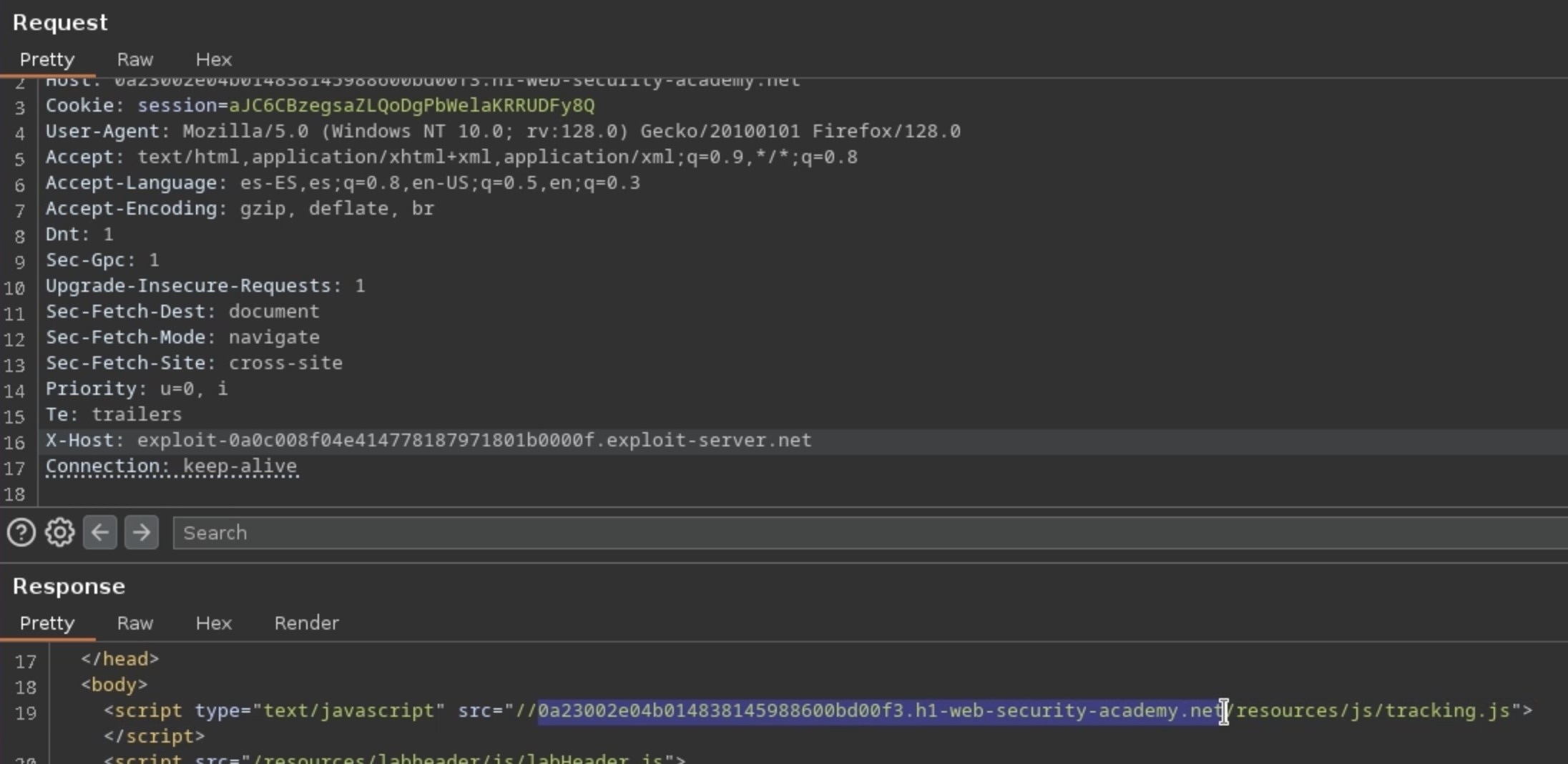
Task: Select the Response Pretty tab
Action: click(x=47, y=623)
